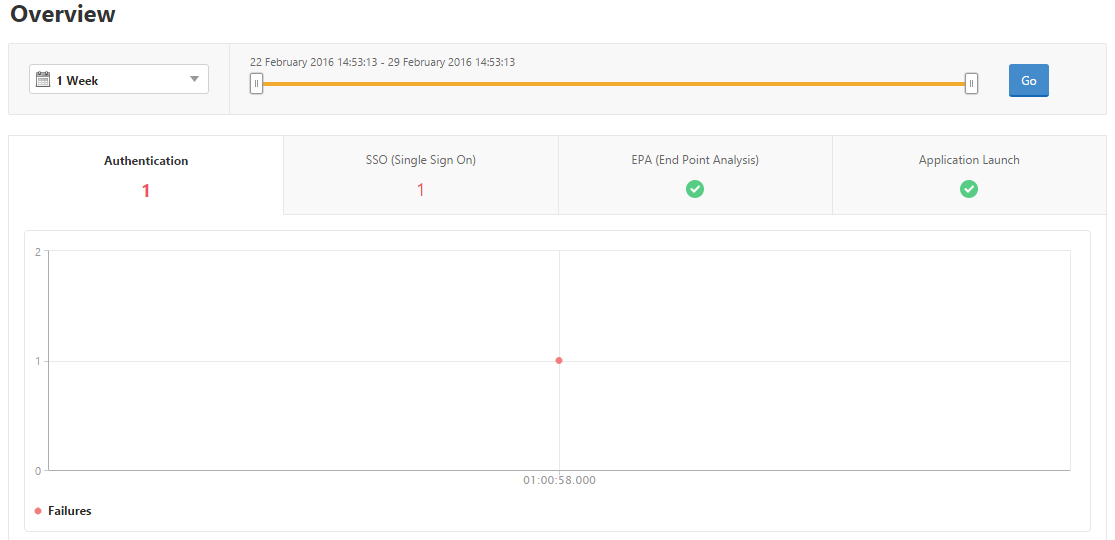This screenshot has height=540, width=1115.
Task: Click the y-axis label 1
Action: click(x=37, y=361)
